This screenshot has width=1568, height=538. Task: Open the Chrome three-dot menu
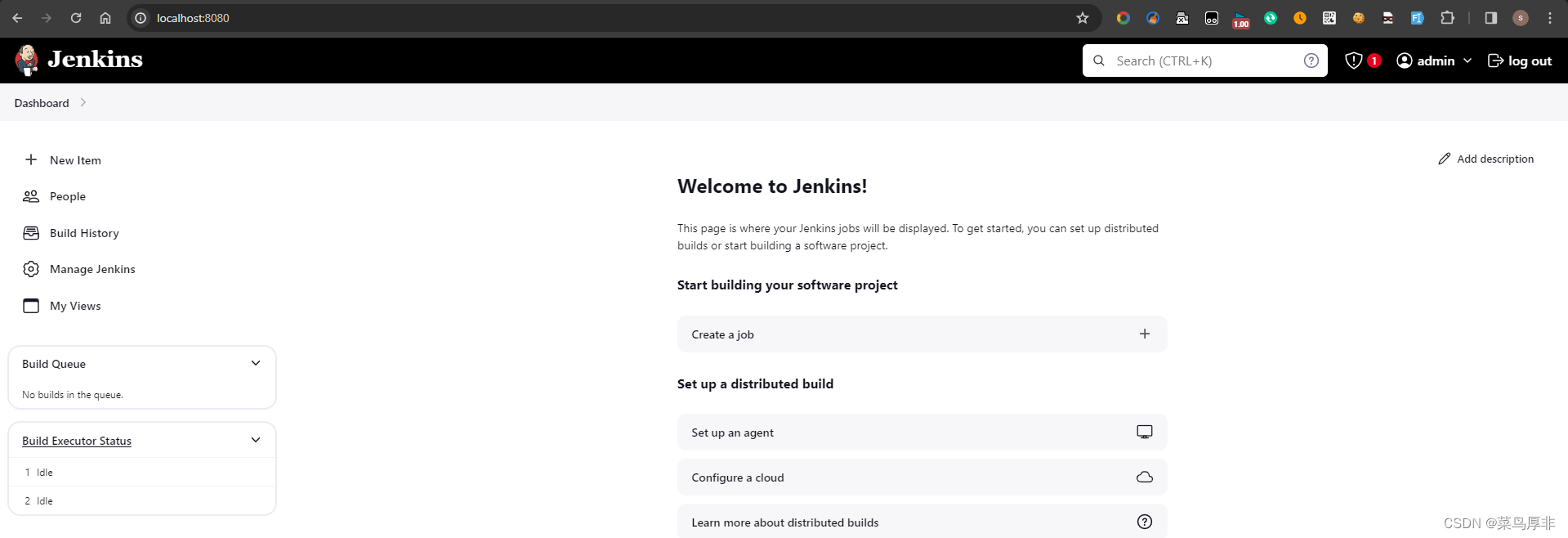[1550, 18]
